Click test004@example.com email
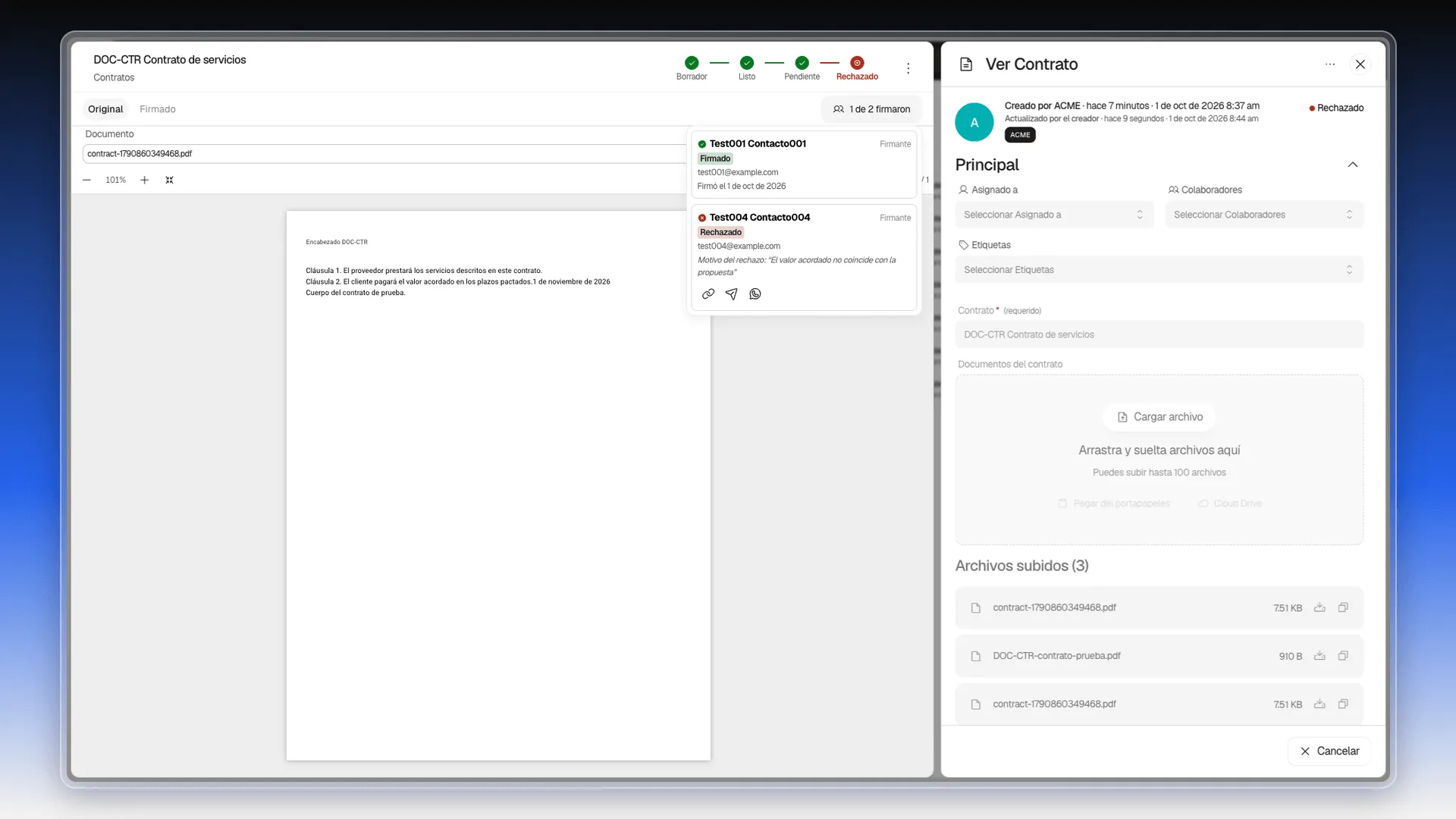The width and height of the screenshot is (1456, 819). [739, 246]
